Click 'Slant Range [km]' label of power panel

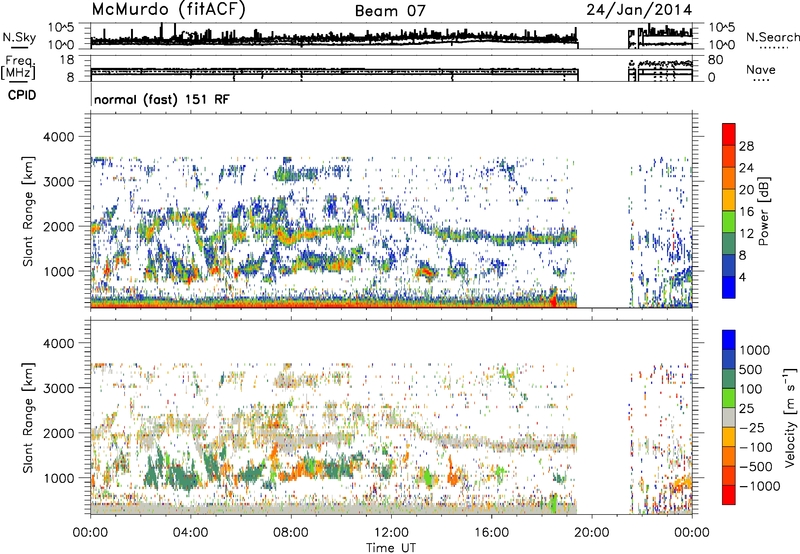point(28,211)
